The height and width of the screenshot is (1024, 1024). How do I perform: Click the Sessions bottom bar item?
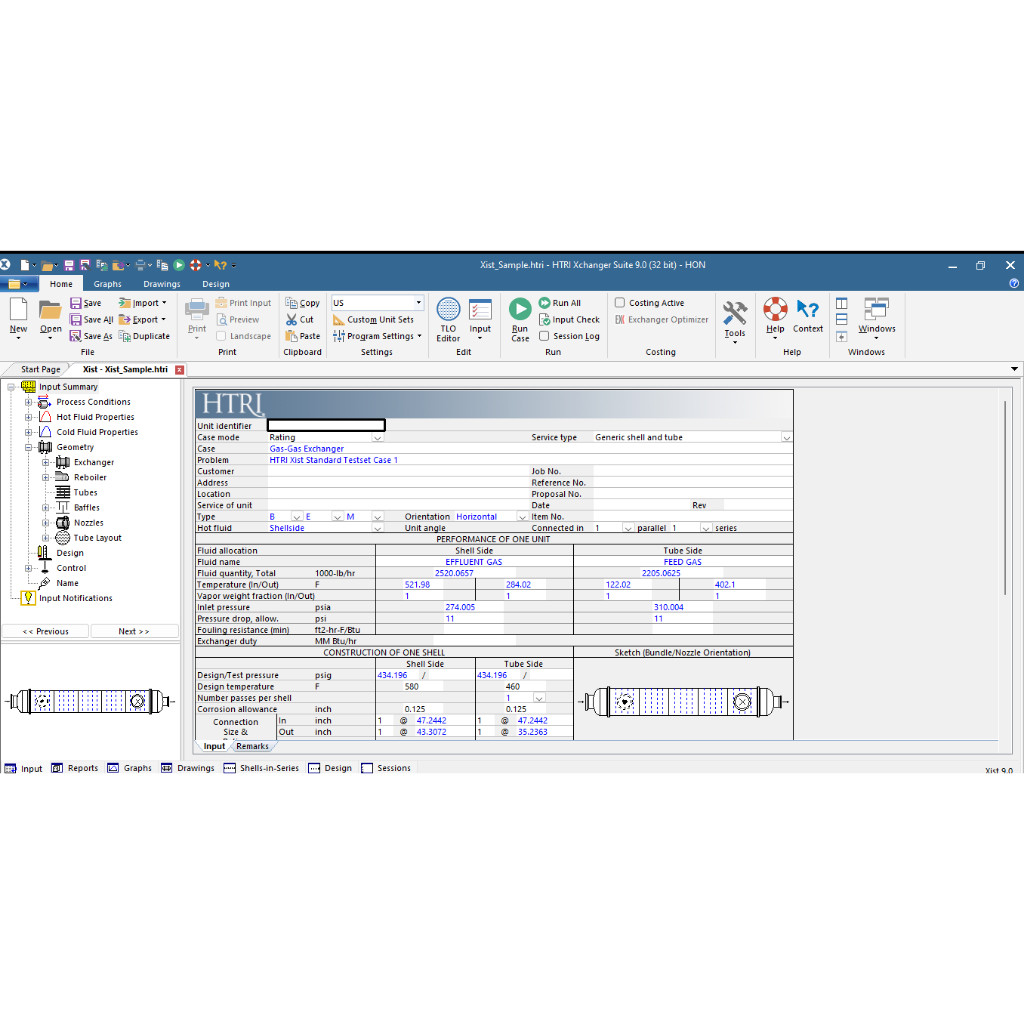coord(386,768)
